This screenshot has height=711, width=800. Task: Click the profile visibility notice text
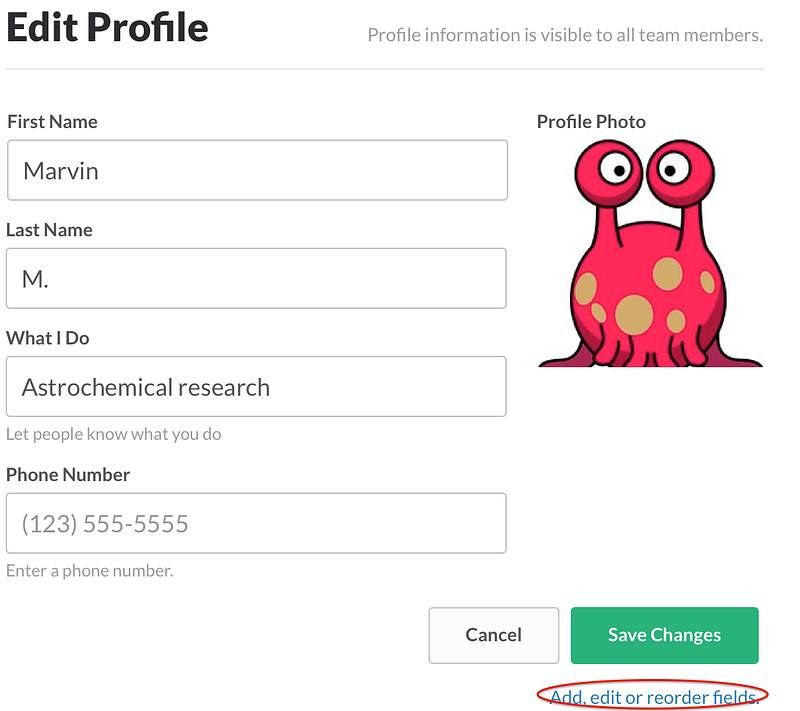tap(565, 36)
